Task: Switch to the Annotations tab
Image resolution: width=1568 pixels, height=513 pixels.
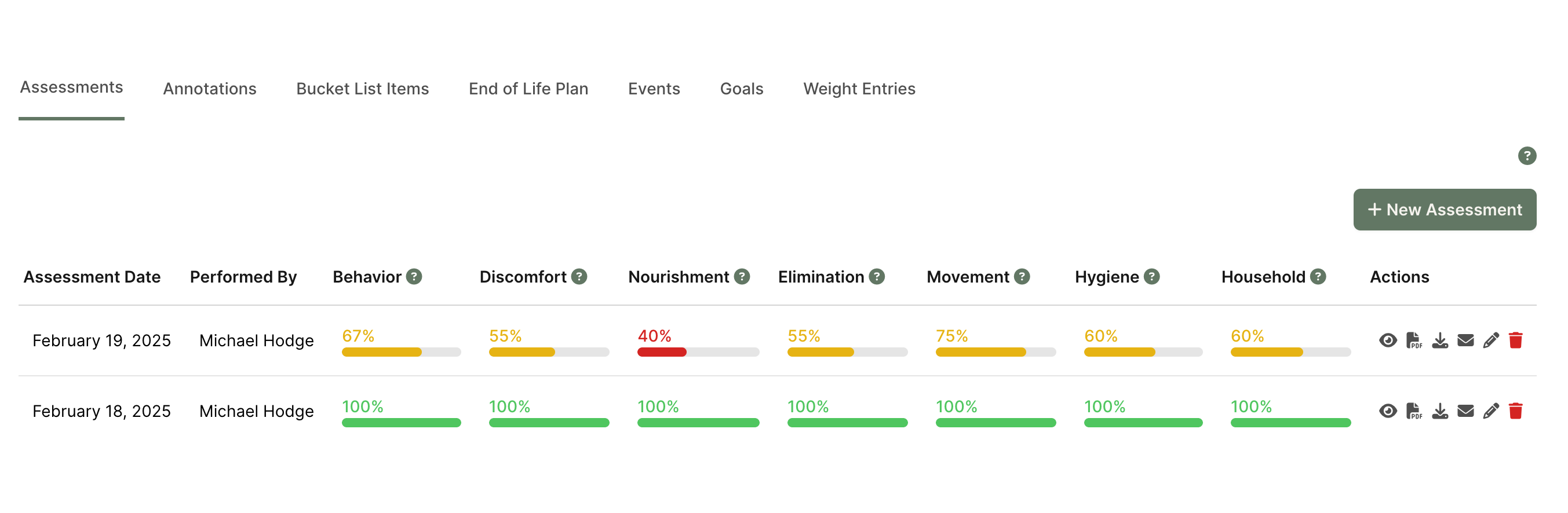Action: [x=209, y=89]
